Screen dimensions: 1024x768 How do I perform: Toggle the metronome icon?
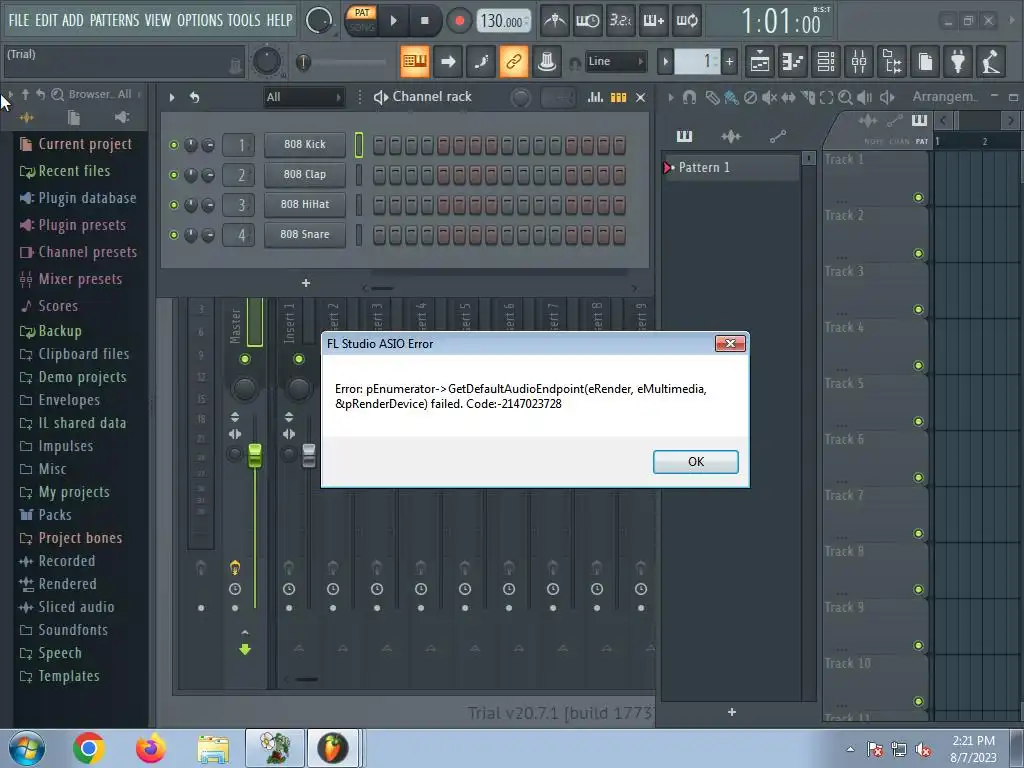tap(554, 21)
